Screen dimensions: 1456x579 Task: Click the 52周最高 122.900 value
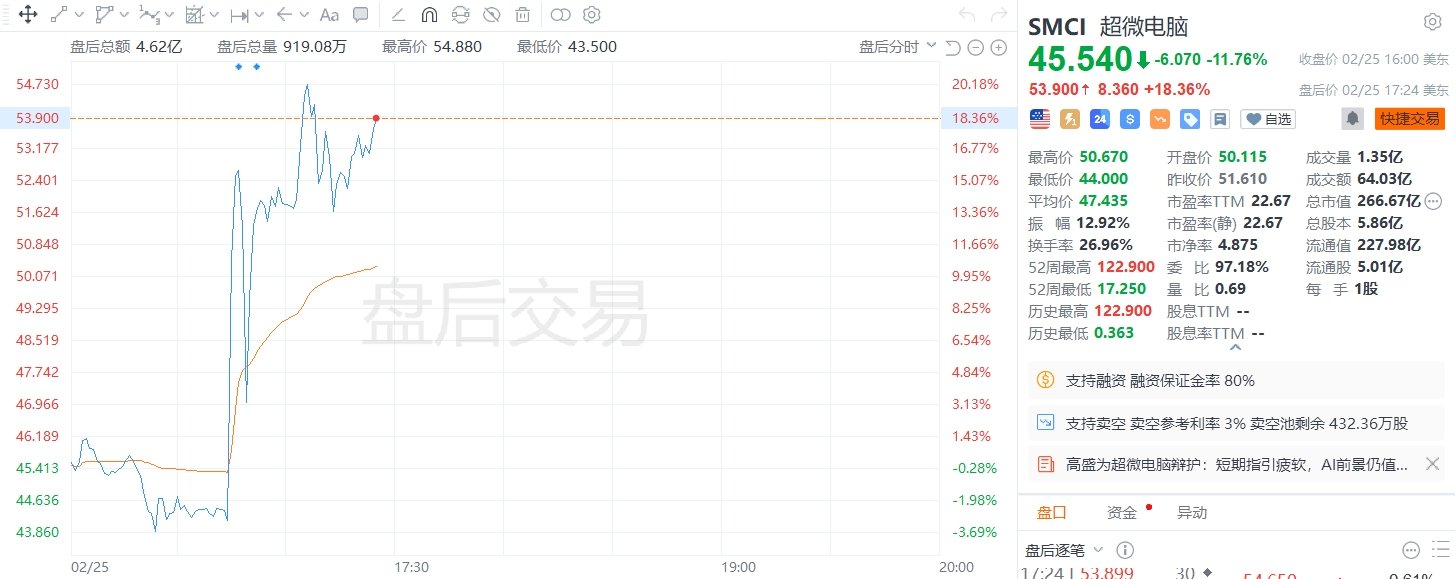coord(1124,267)
